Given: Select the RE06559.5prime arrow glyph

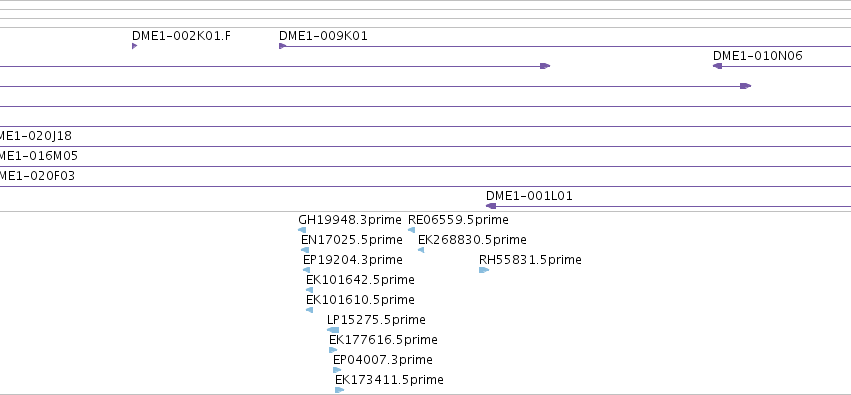Looking at the screenshot, I should coord(411,230).
